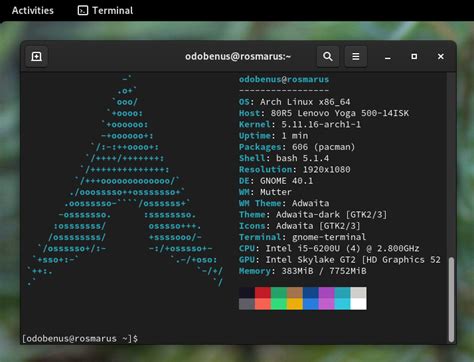Click the GPU: Intel Skylake GT2 line
The width and height of the screenshot is (474, 362).
click(340, 260)
